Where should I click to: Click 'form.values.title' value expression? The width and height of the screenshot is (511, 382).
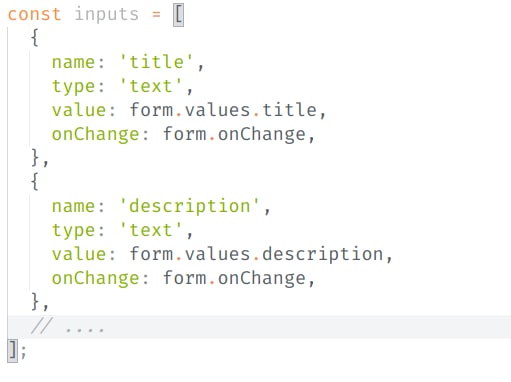(223, 110)
